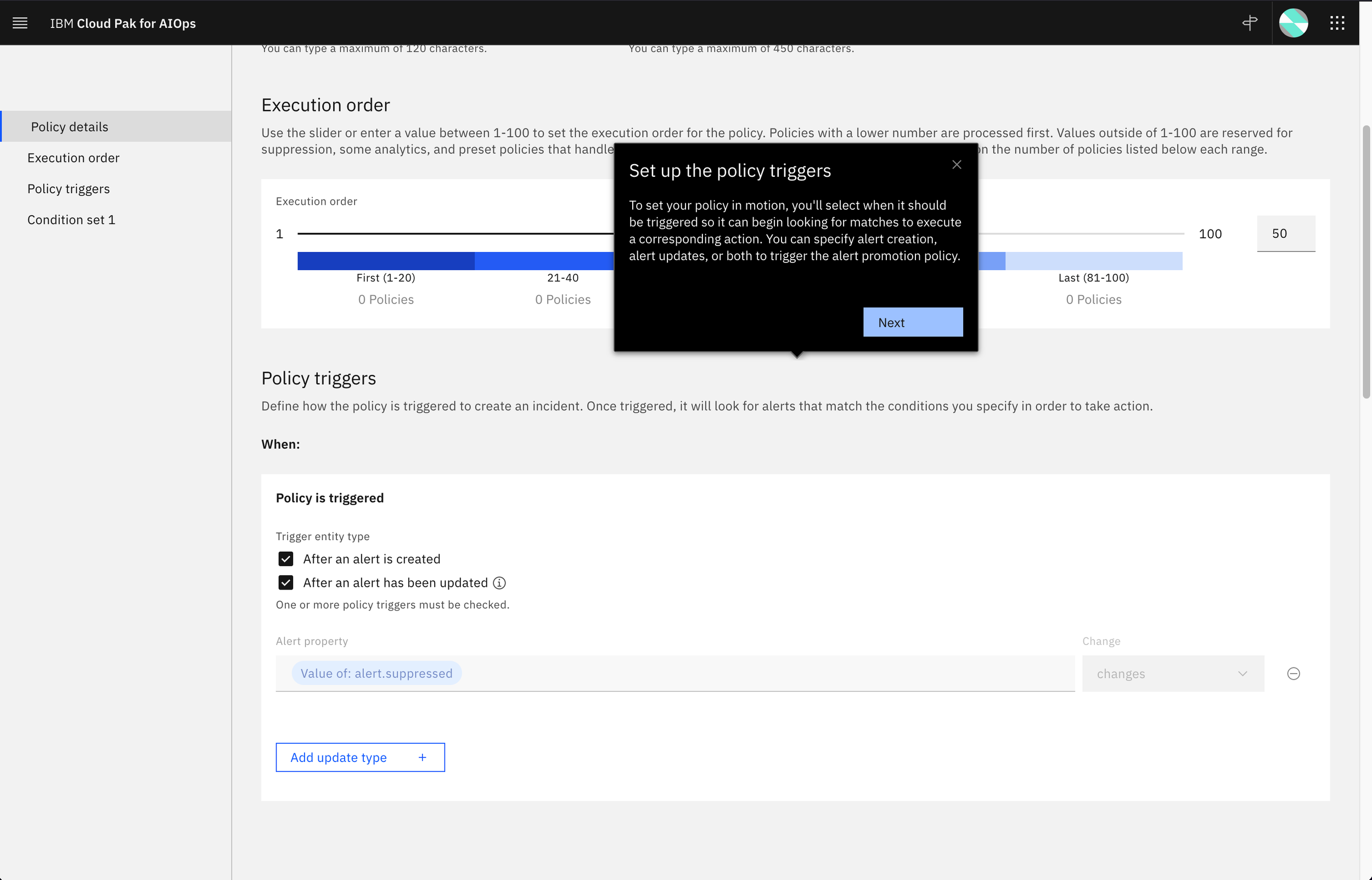Click the IBM Cloud Pak for AIOps title
This screenshot has height=880, width=1372.
coord(123,23)
